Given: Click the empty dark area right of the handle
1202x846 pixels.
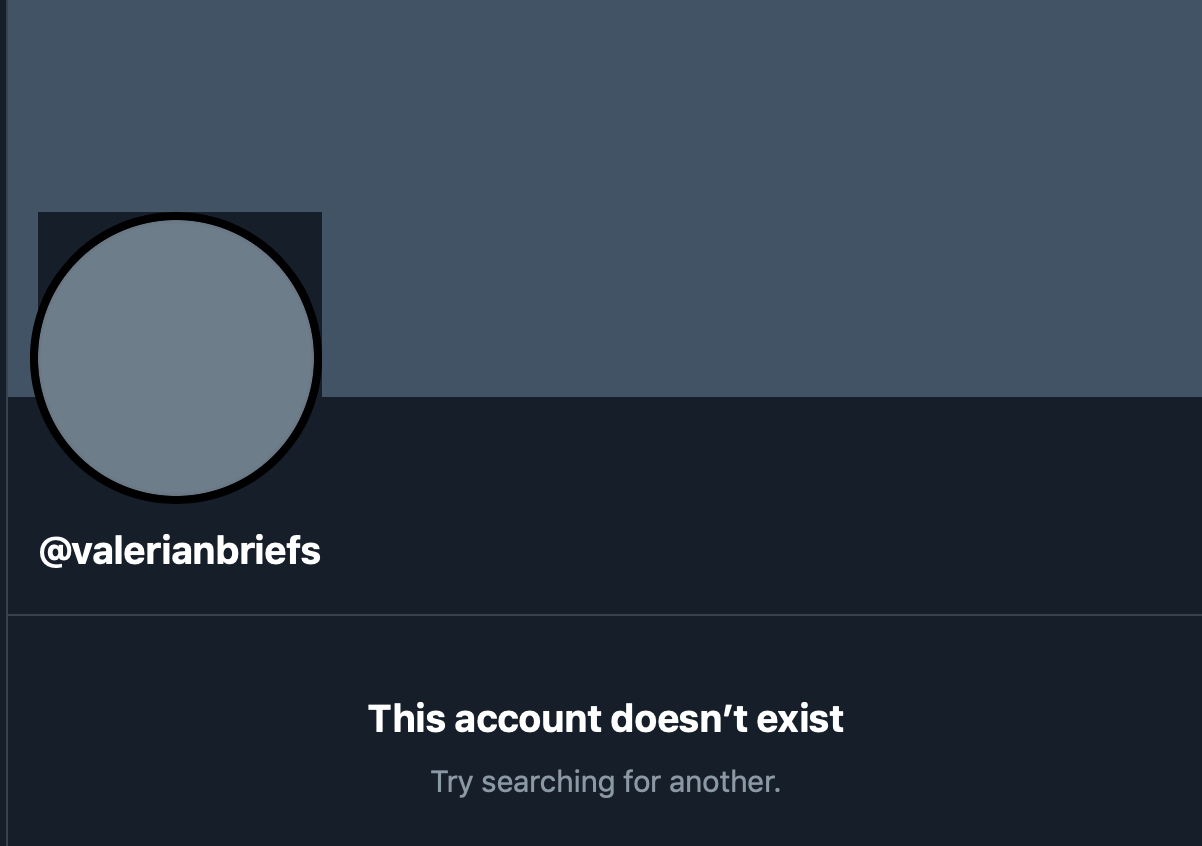Looking at the screenshot, I should click(760, 552).
